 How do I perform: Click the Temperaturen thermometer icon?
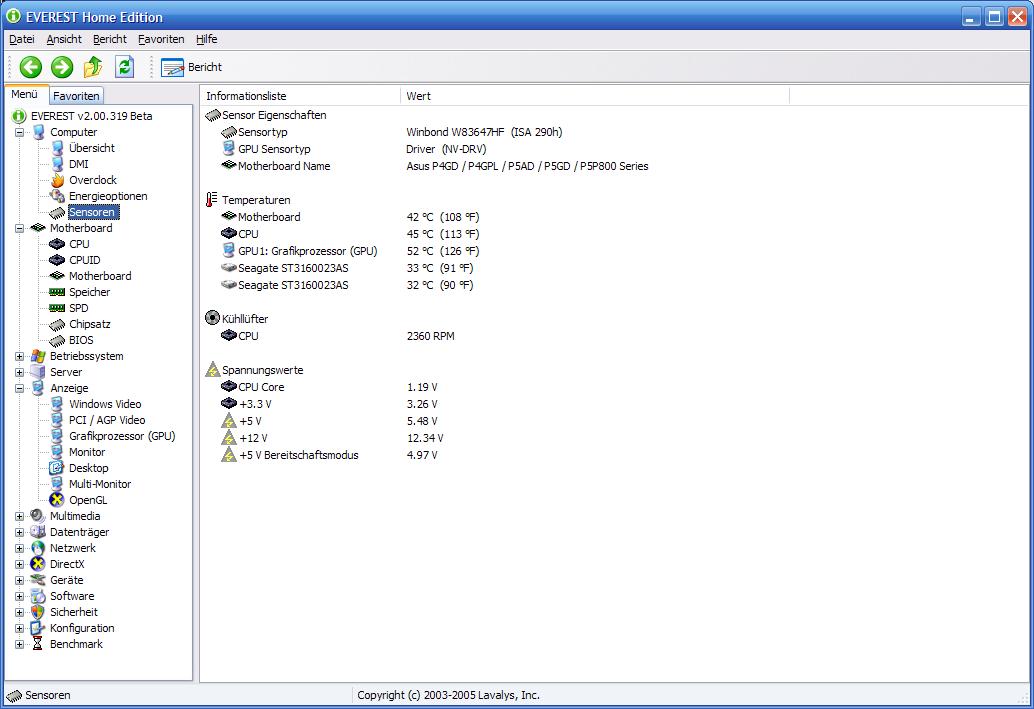click(212, 199)
